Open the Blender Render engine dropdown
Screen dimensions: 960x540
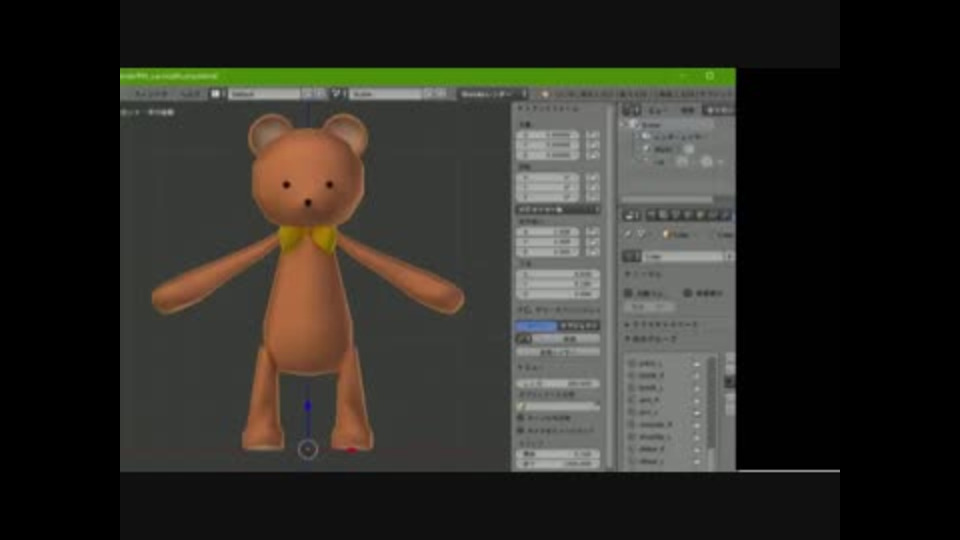click(x=493, y=94)
